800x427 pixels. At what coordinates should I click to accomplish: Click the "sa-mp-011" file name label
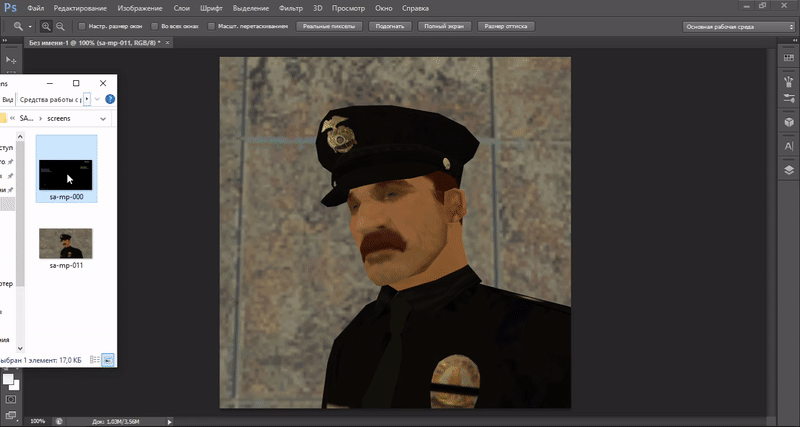tap(66, 265)
